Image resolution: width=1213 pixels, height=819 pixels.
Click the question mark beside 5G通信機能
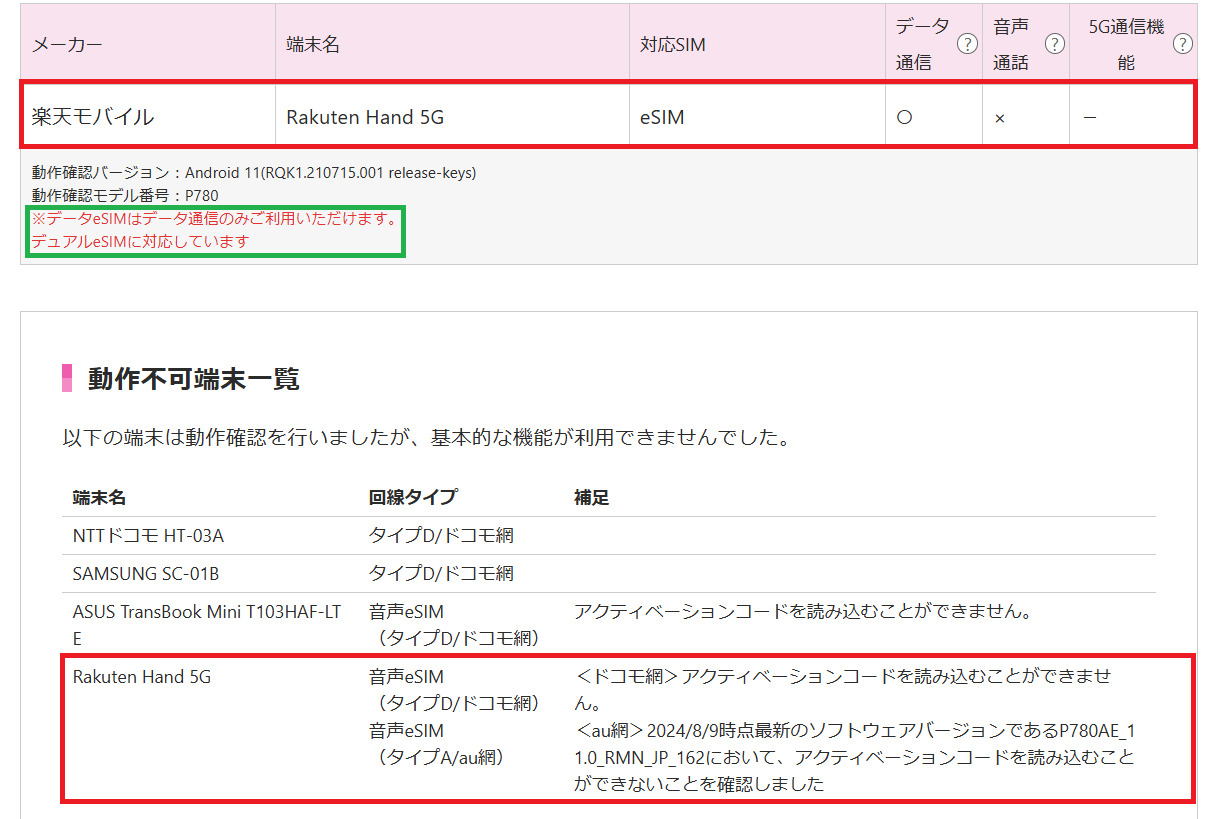[1183, 44]
